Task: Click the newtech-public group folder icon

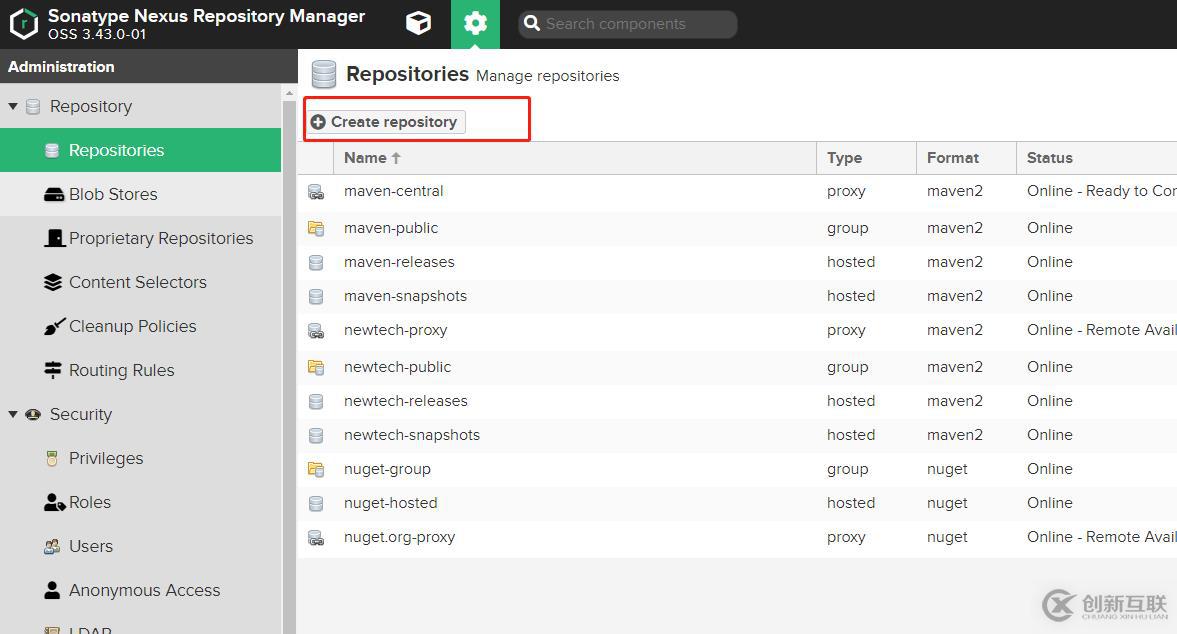Action: coord(316,367)
